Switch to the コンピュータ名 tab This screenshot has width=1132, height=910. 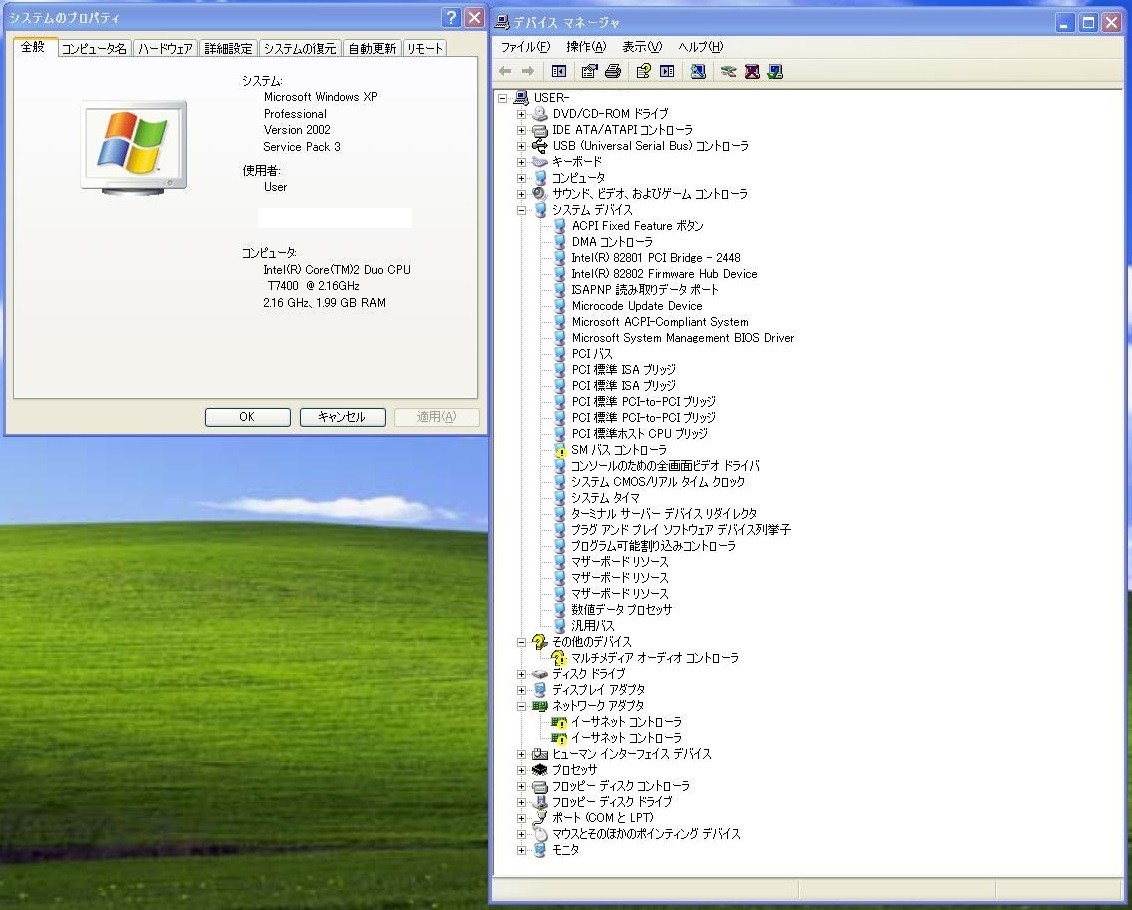[x=95, y=48]
